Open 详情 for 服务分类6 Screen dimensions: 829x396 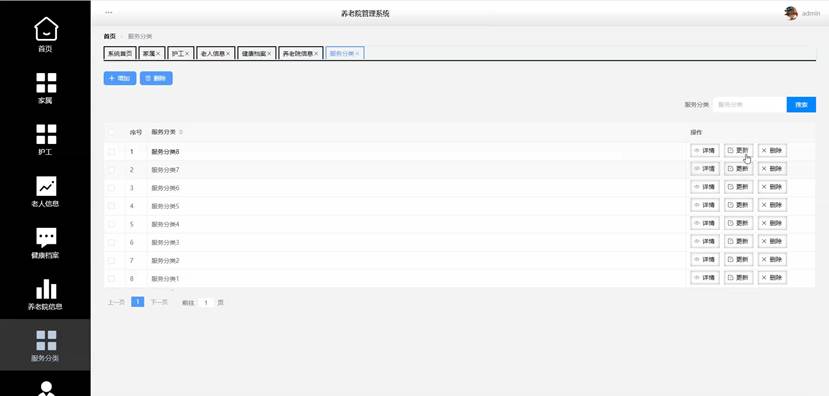pyautogui.click(x=705, y=187)
